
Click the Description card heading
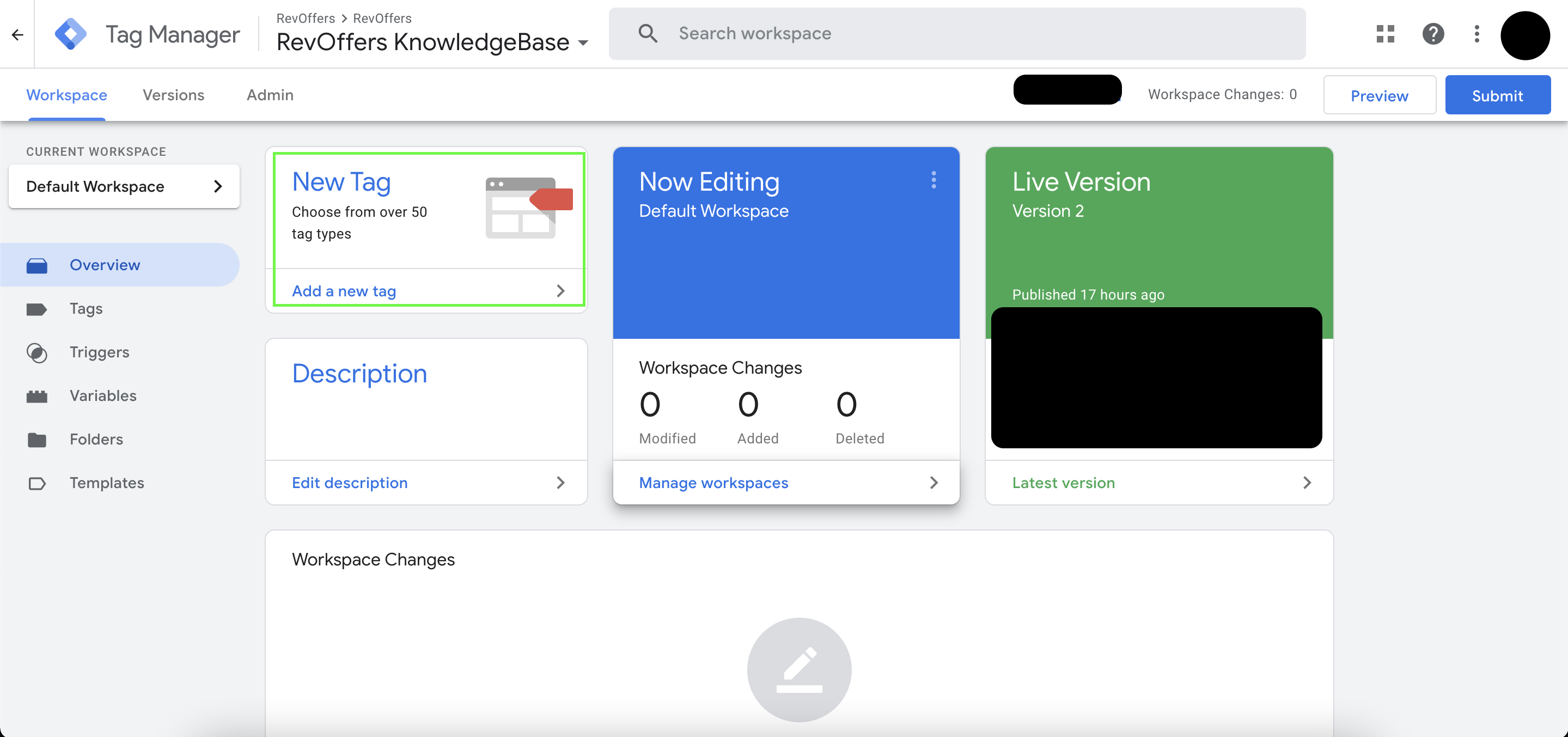click(359, 374)
